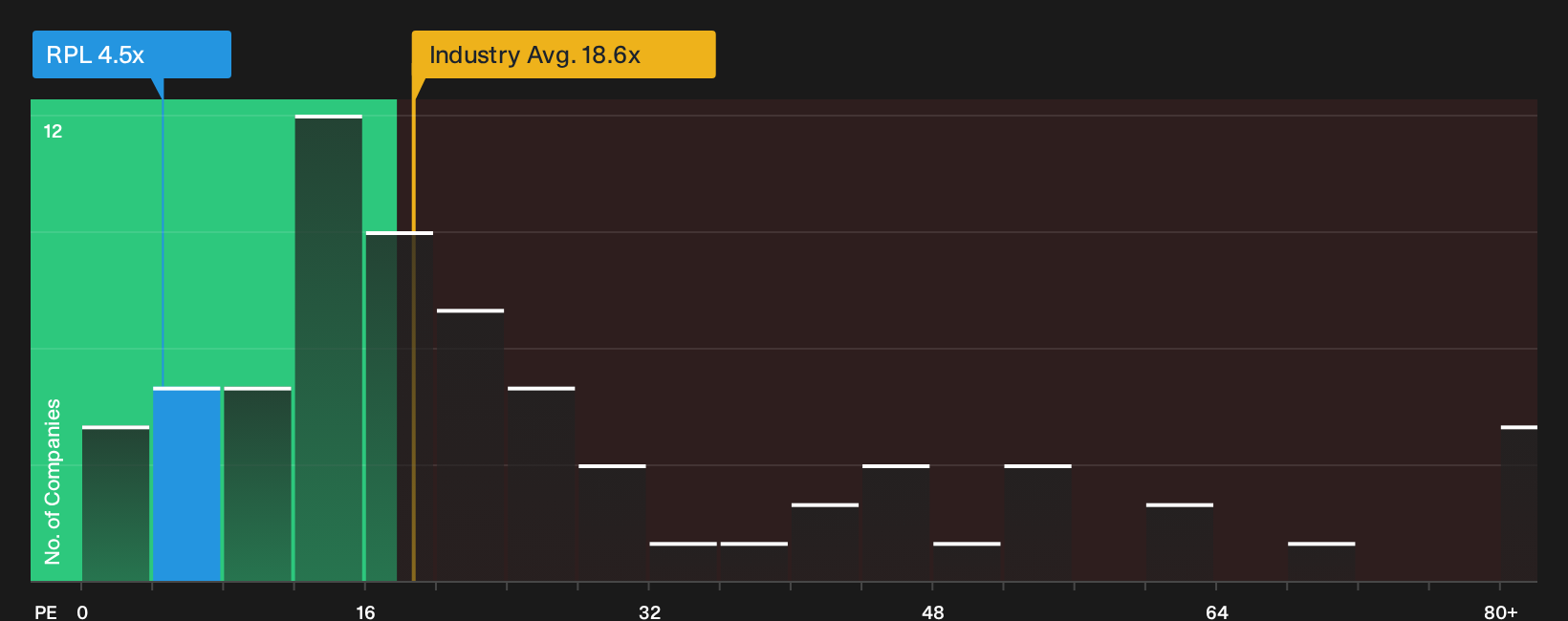
Task: Click the x-axis label 48
Action: coord(933,611)
